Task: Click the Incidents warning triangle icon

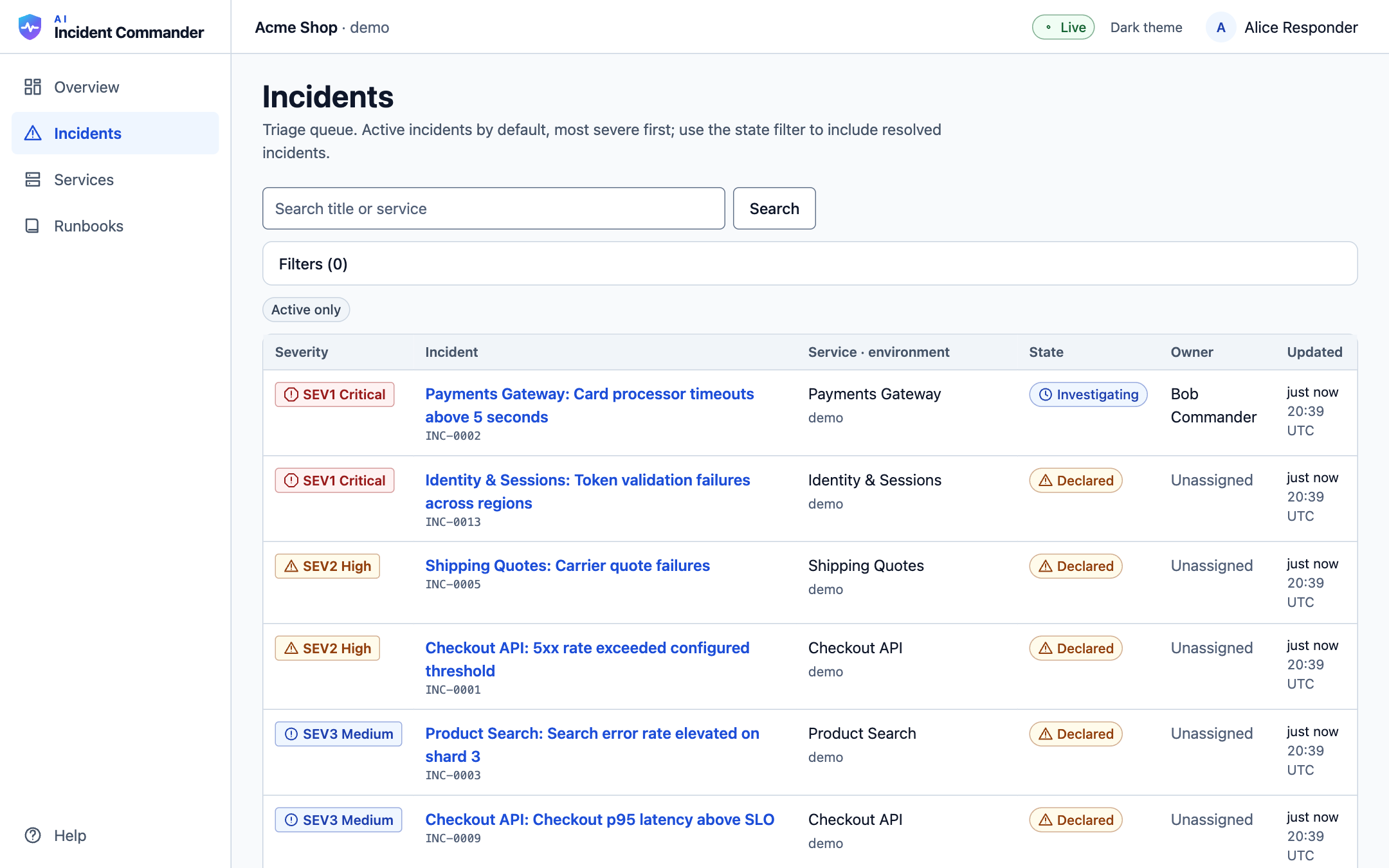Action: click(33, 133)
